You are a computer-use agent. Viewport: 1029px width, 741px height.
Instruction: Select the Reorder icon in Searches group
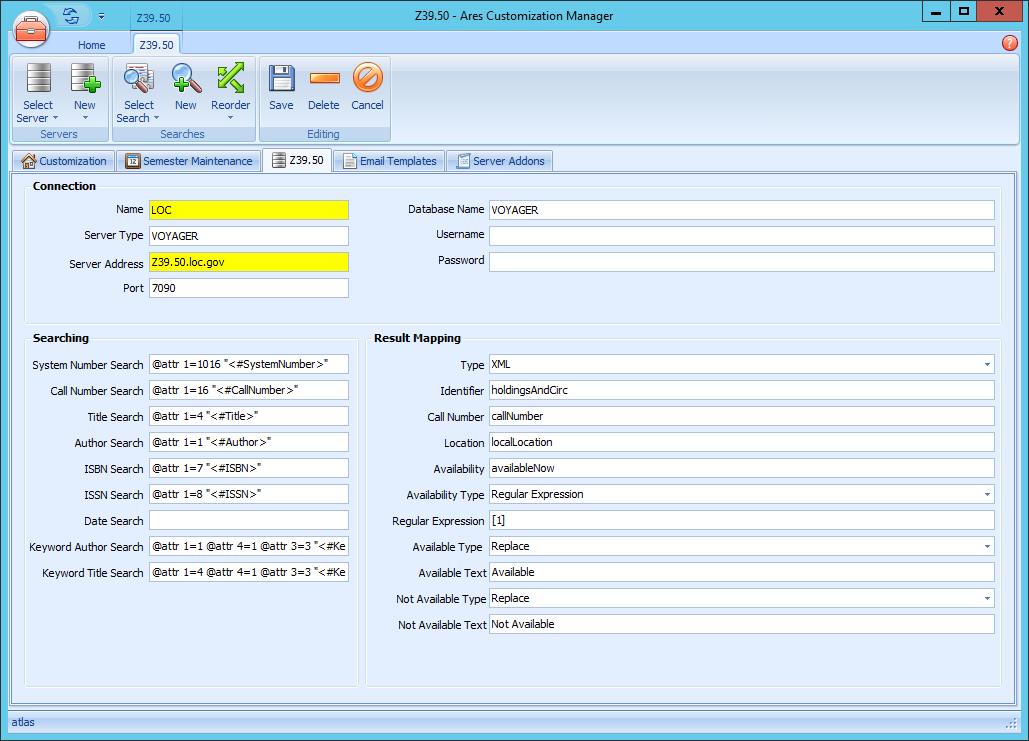[x=231, y=90]
